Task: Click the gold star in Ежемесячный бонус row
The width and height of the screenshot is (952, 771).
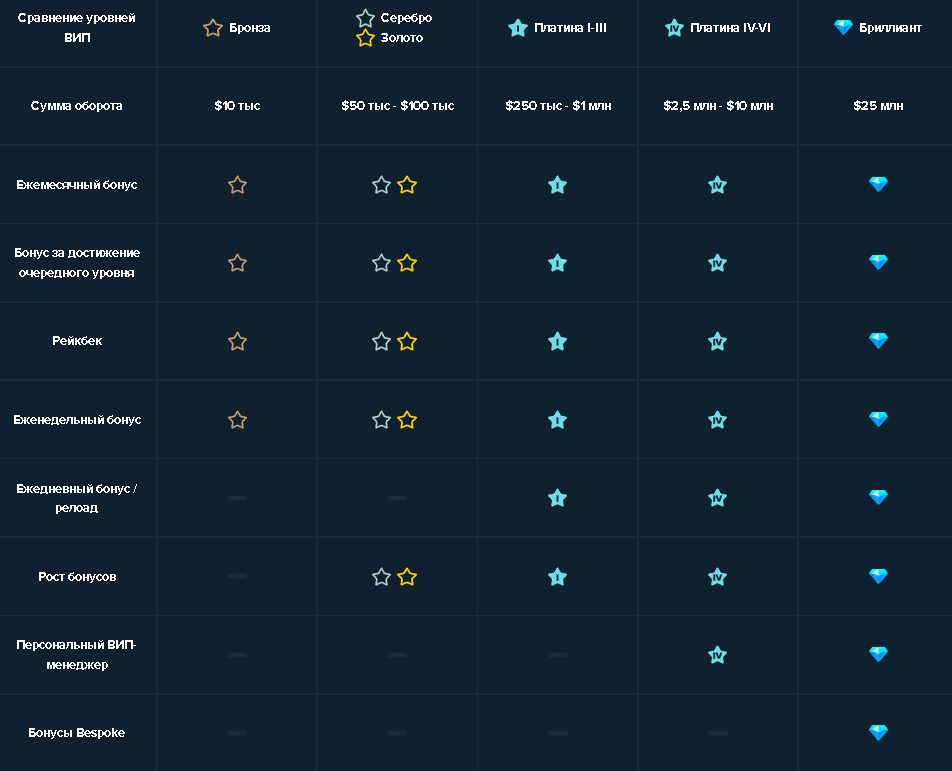Action: [407, 185]
